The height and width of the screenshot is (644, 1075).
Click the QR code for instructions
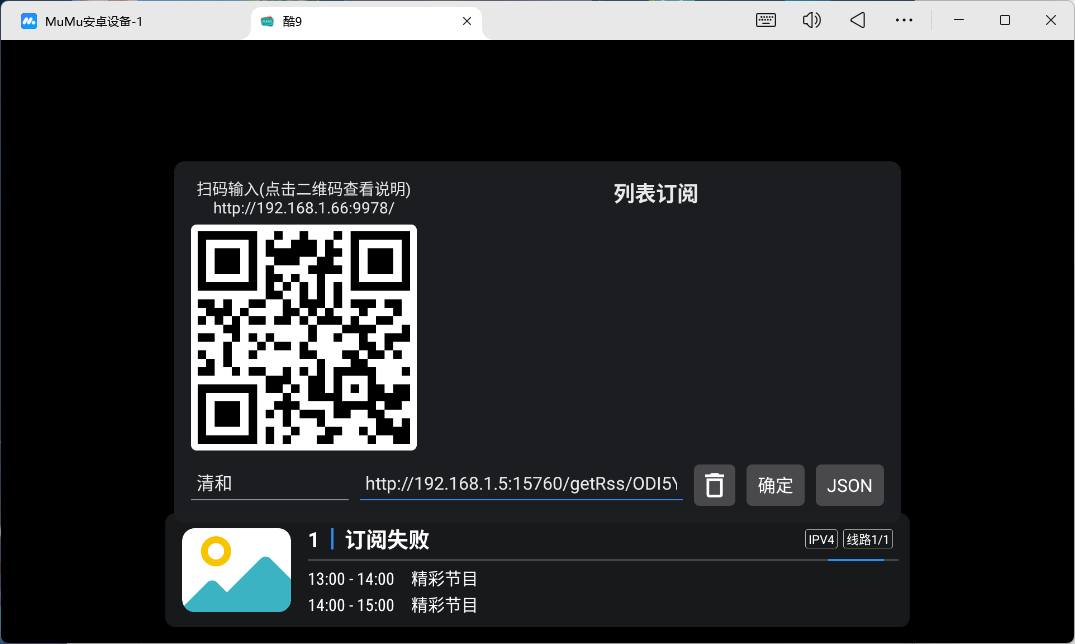304,337
